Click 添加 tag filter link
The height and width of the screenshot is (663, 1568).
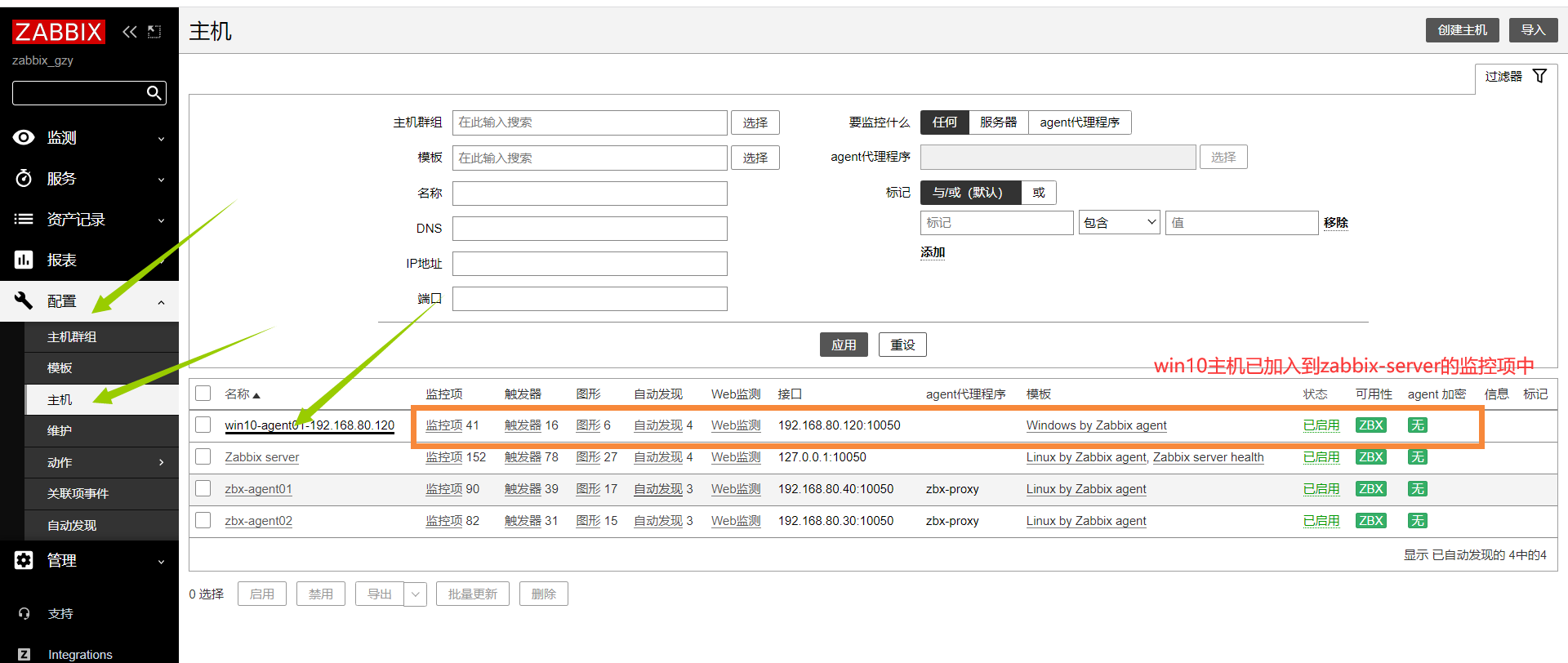click(933, 252)
